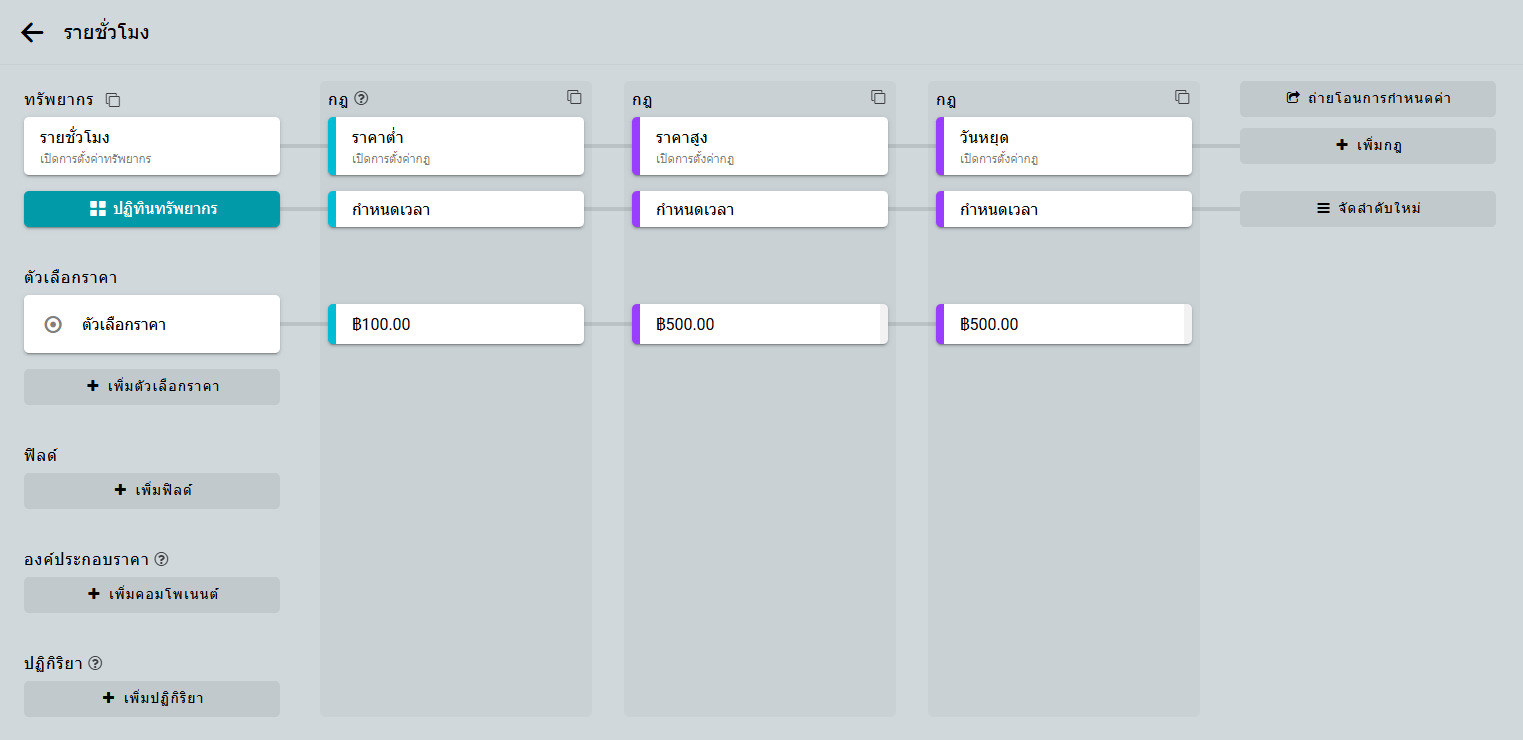Click copy icon next to ทรัพยากร heading

coord(113,100)
